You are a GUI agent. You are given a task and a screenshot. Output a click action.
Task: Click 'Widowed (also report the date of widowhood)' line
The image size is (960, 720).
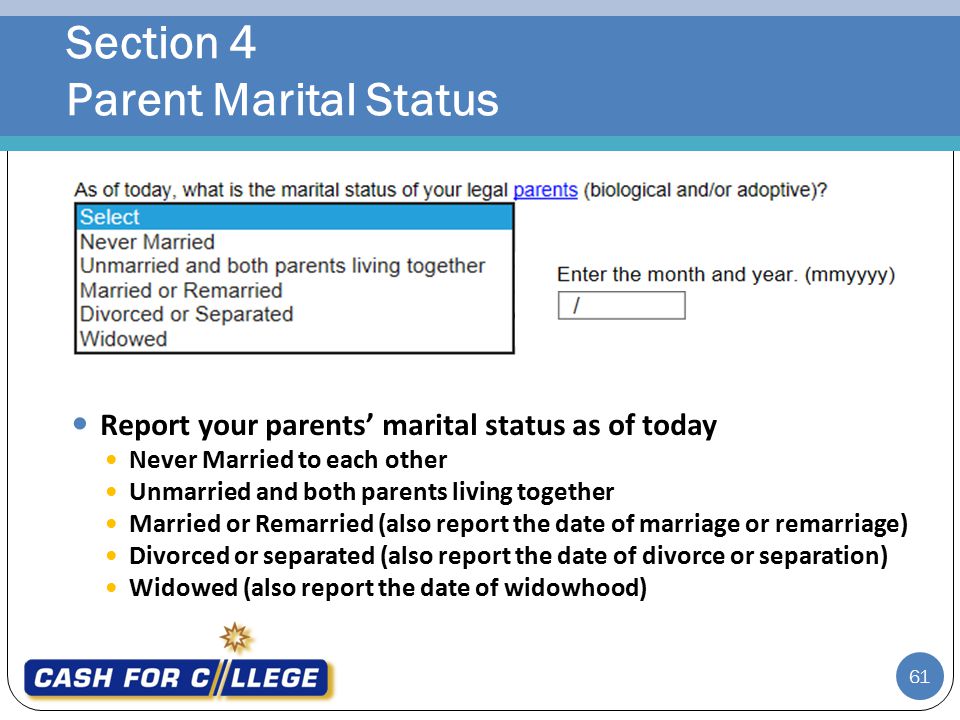(x=388, y=588)
